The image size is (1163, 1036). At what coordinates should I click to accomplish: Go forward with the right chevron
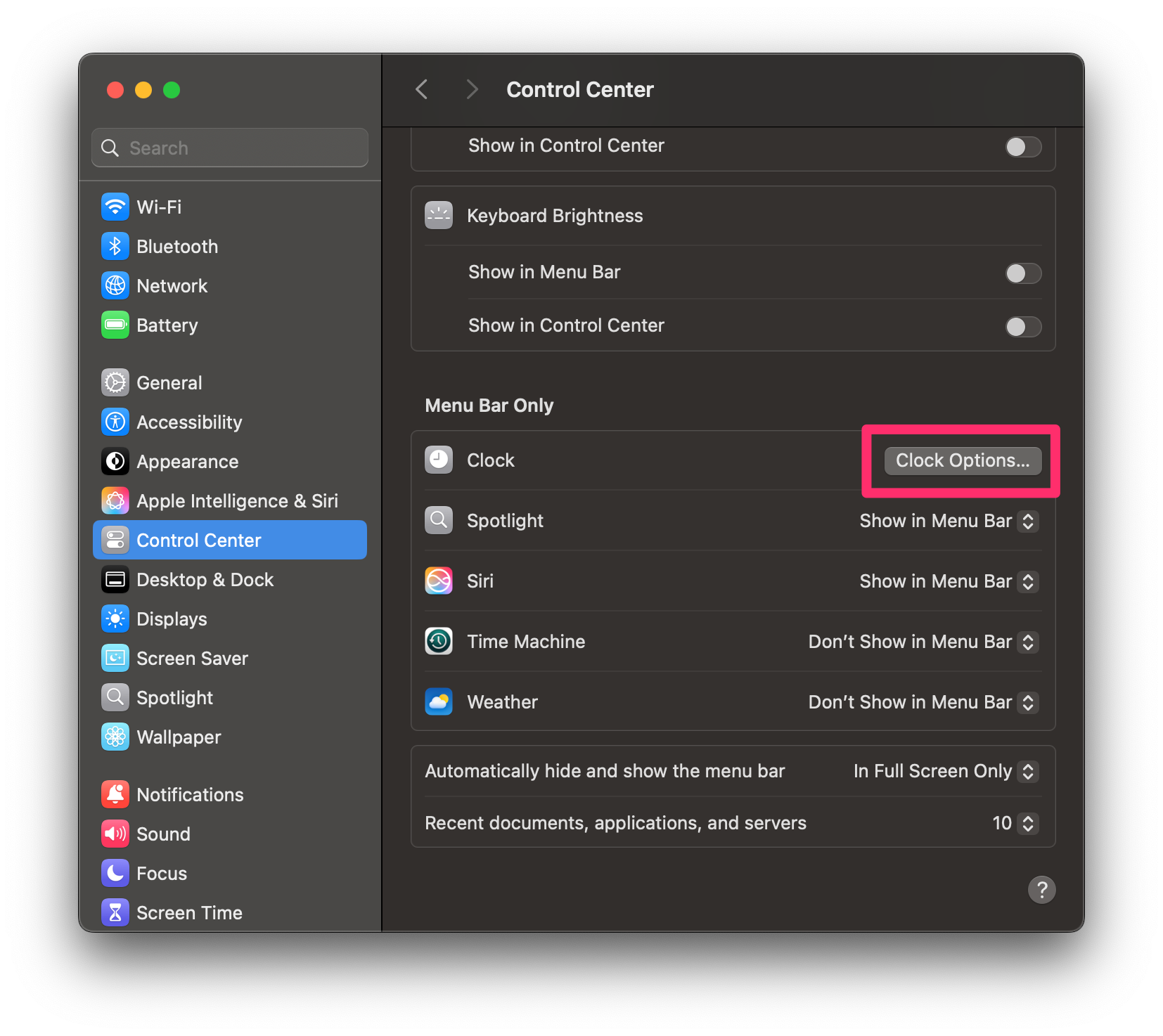(472, 89)
